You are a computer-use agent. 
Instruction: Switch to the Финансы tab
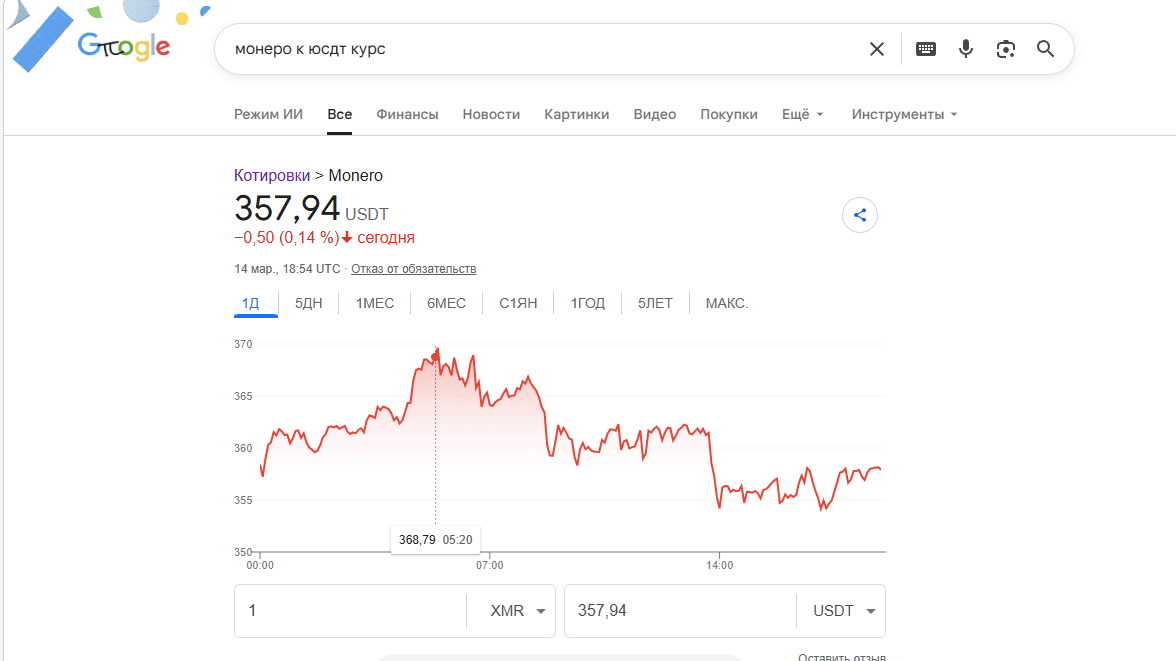coord(407,114)
